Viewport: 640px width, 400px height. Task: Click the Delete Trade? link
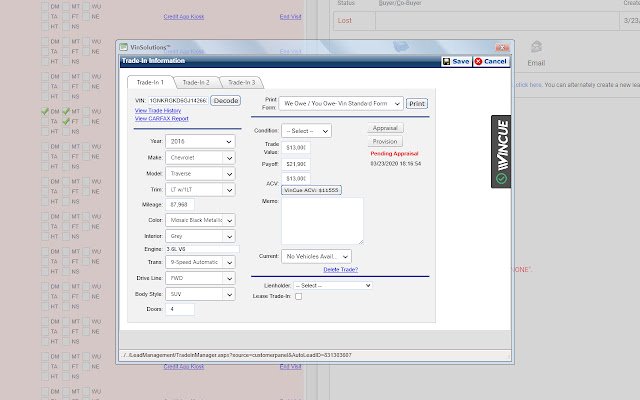click(x=340, y=270)
